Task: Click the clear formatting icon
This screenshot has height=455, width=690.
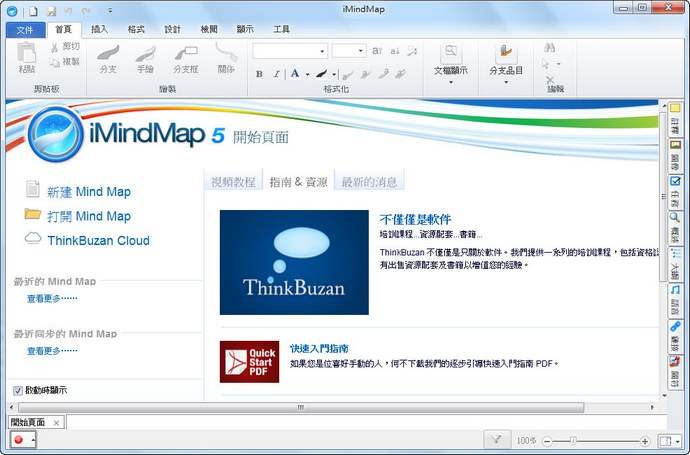Action: coord(412,51)
